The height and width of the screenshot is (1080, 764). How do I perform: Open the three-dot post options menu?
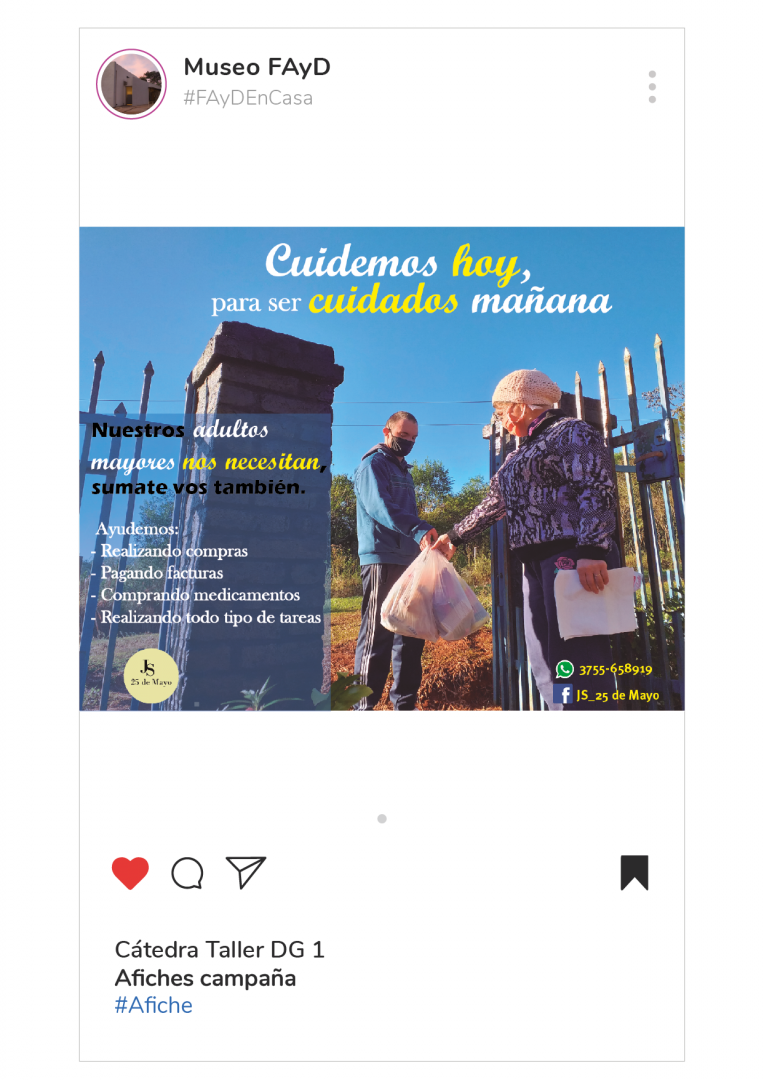point(652,87)
